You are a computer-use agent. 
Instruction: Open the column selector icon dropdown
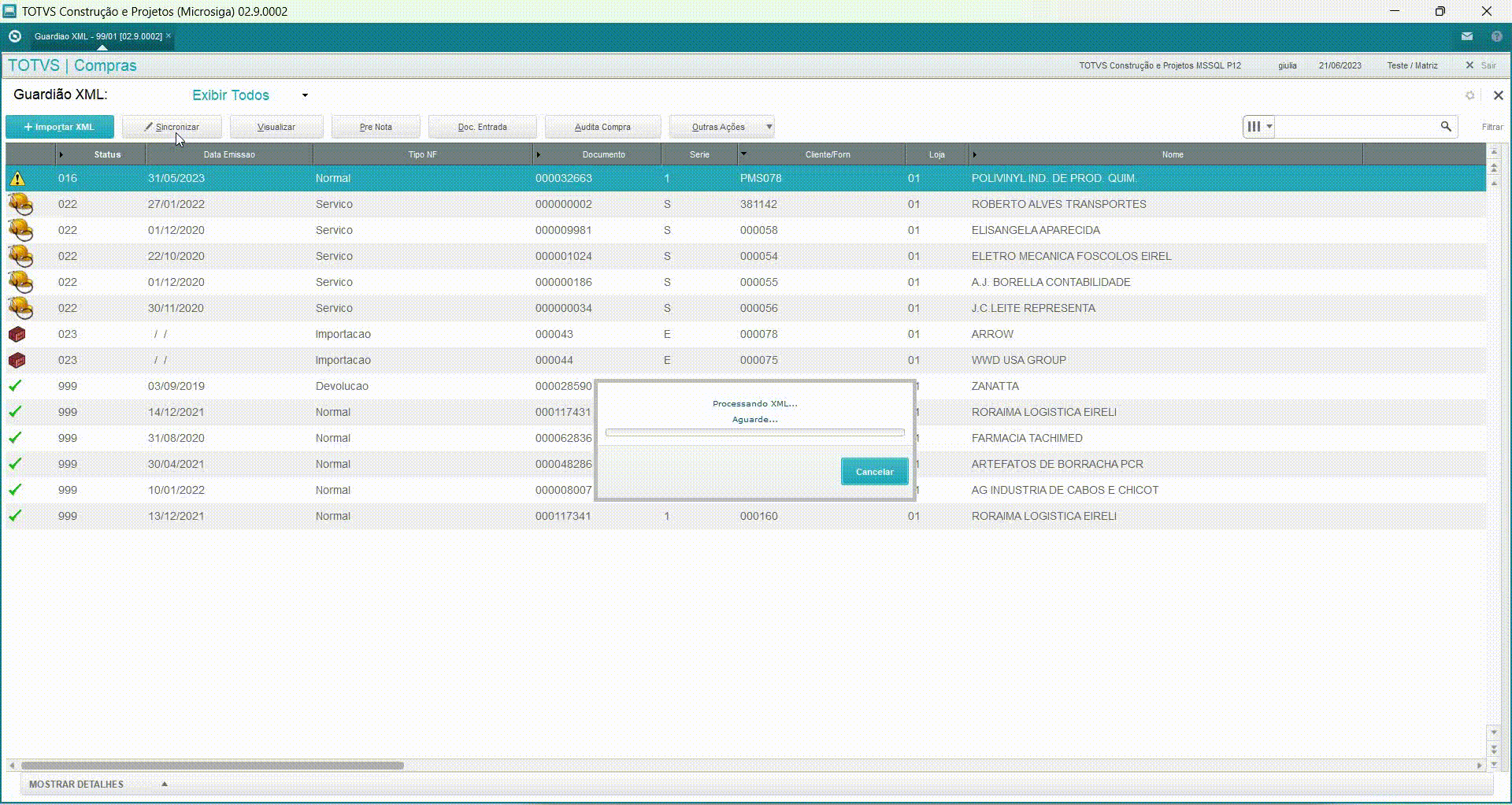coord(1258,126)
